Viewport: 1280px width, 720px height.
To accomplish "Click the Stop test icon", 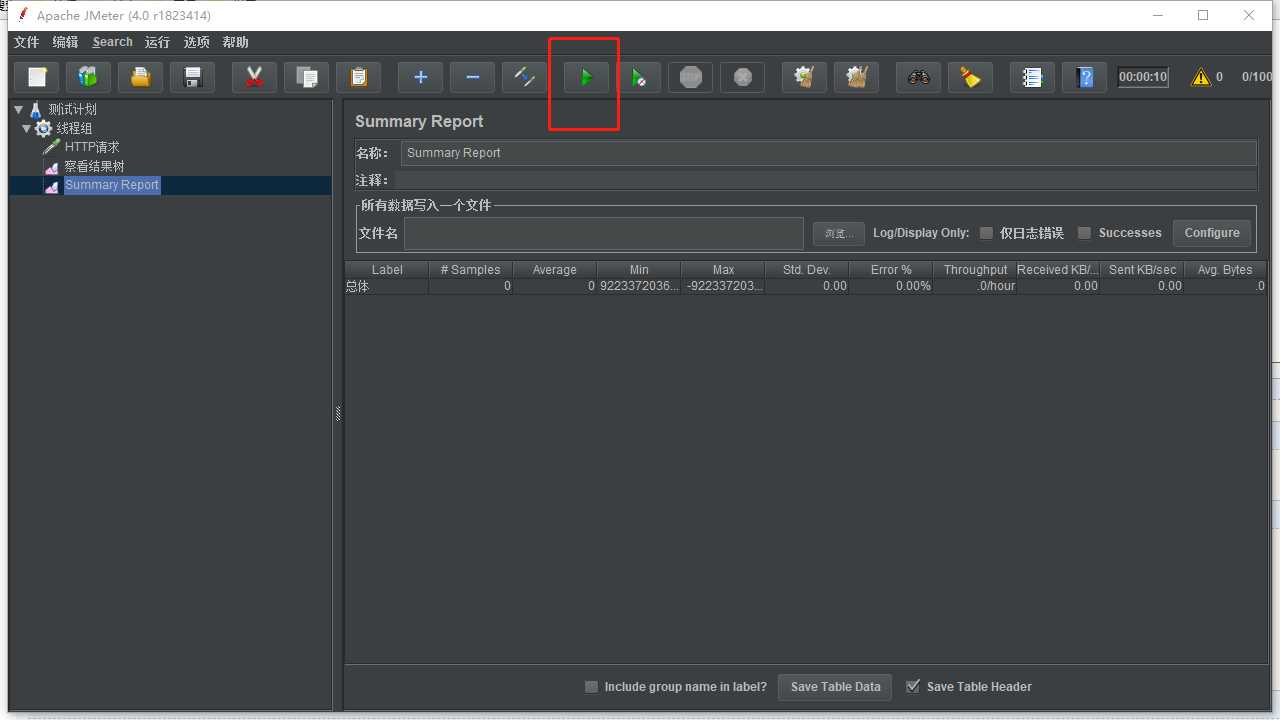I will [691, 77].
